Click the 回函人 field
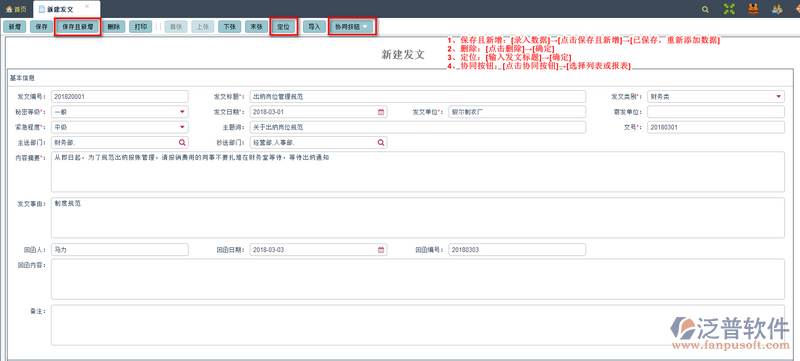800x361 pixels. coord(120,250)
